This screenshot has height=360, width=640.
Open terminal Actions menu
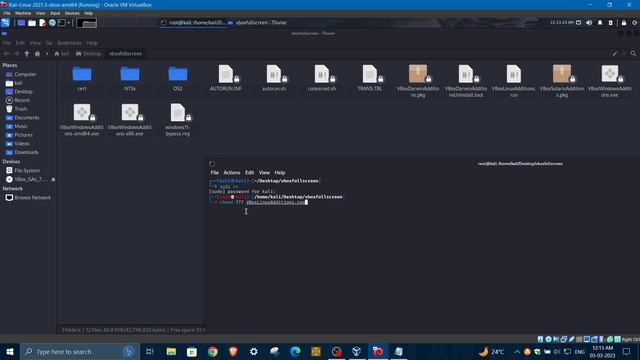(231, 173)
